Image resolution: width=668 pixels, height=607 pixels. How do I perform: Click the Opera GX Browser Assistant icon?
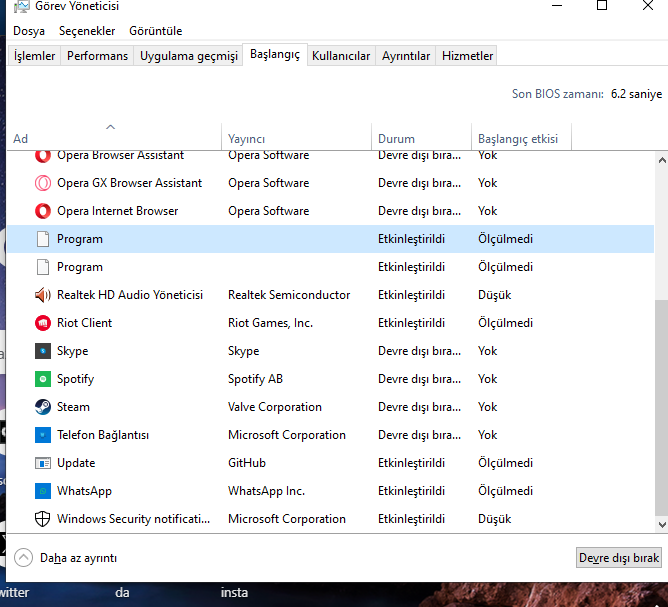point(43,183)
